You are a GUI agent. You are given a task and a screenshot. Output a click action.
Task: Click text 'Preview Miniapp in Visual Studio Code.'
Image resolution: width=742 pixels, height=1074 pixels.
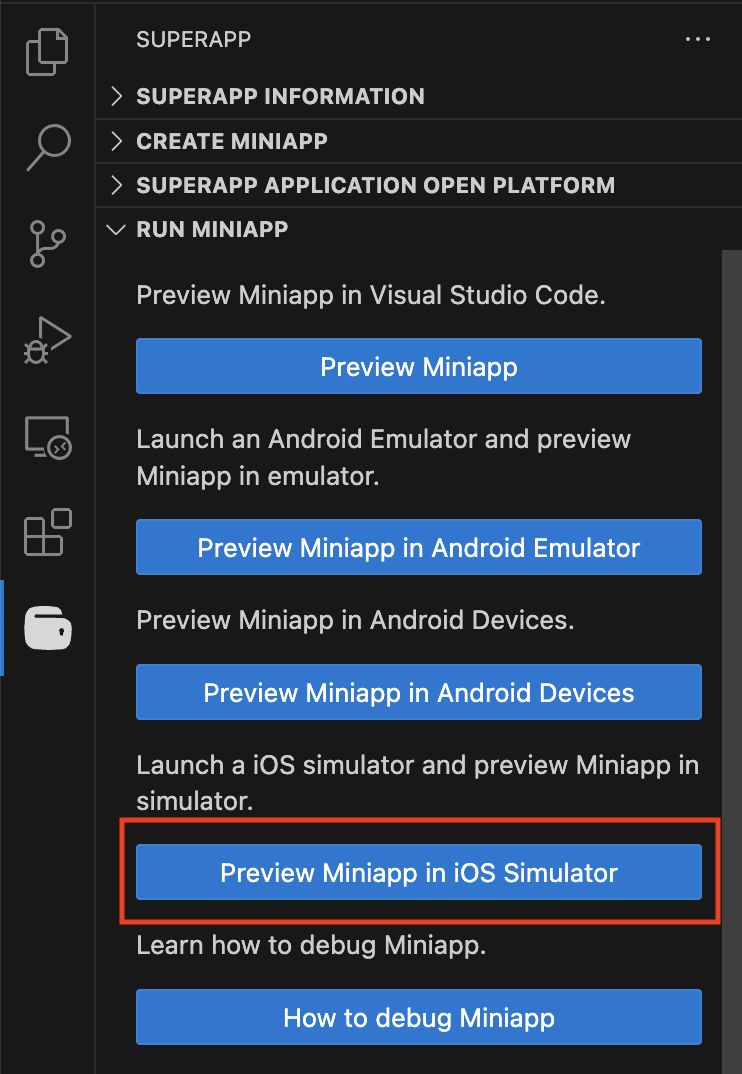point(371,295)
